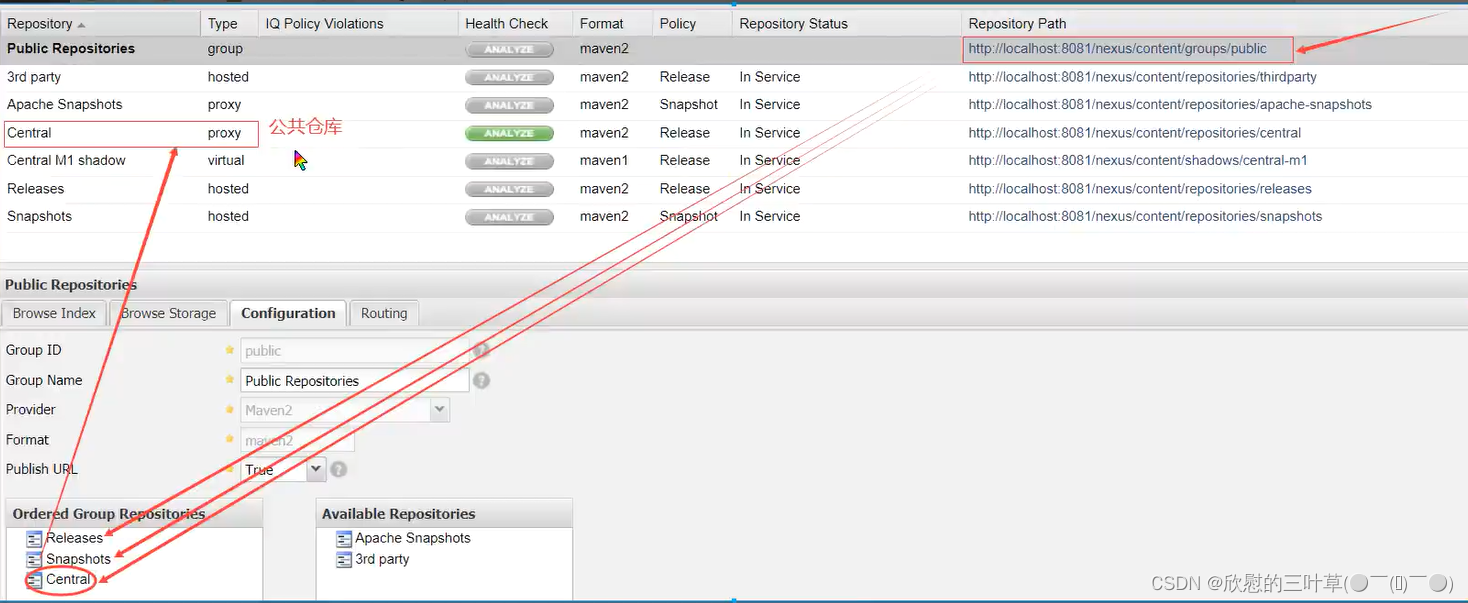Select Snapshots in Ordered Group Repositories list
Viewport: 1468px width, 603px height.
[x=78, y=559]
